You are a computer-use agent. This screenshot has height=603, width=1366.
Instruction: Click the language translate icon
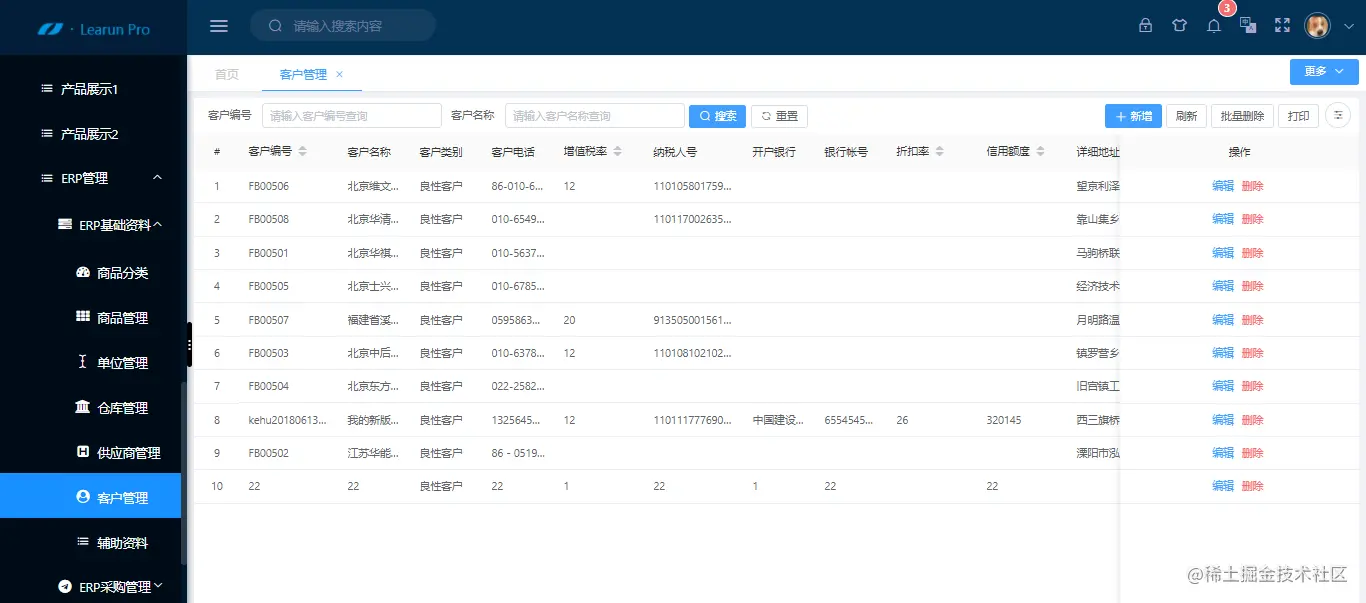tap(1248, 26)
